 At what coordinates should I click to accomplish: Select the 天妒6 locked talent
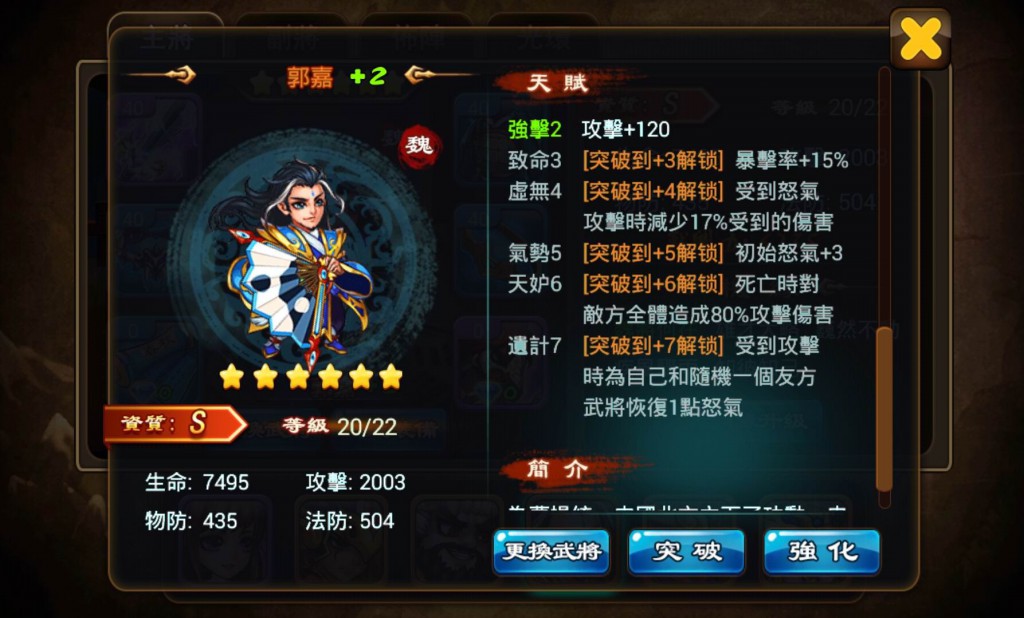click(x=671, y=299)
